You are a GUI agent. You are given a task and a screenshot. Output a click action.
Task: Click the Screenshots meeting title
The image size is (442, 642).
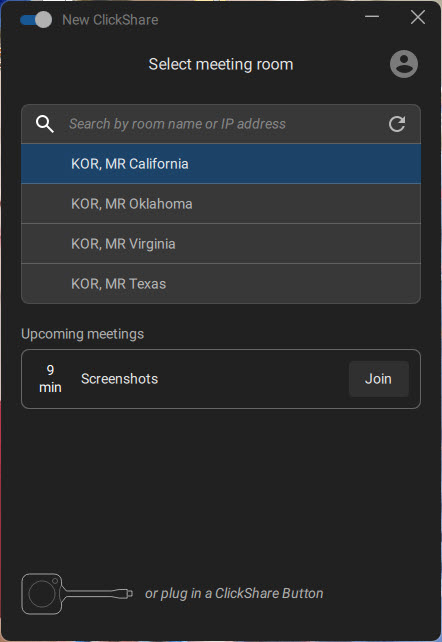click(120, 379)
